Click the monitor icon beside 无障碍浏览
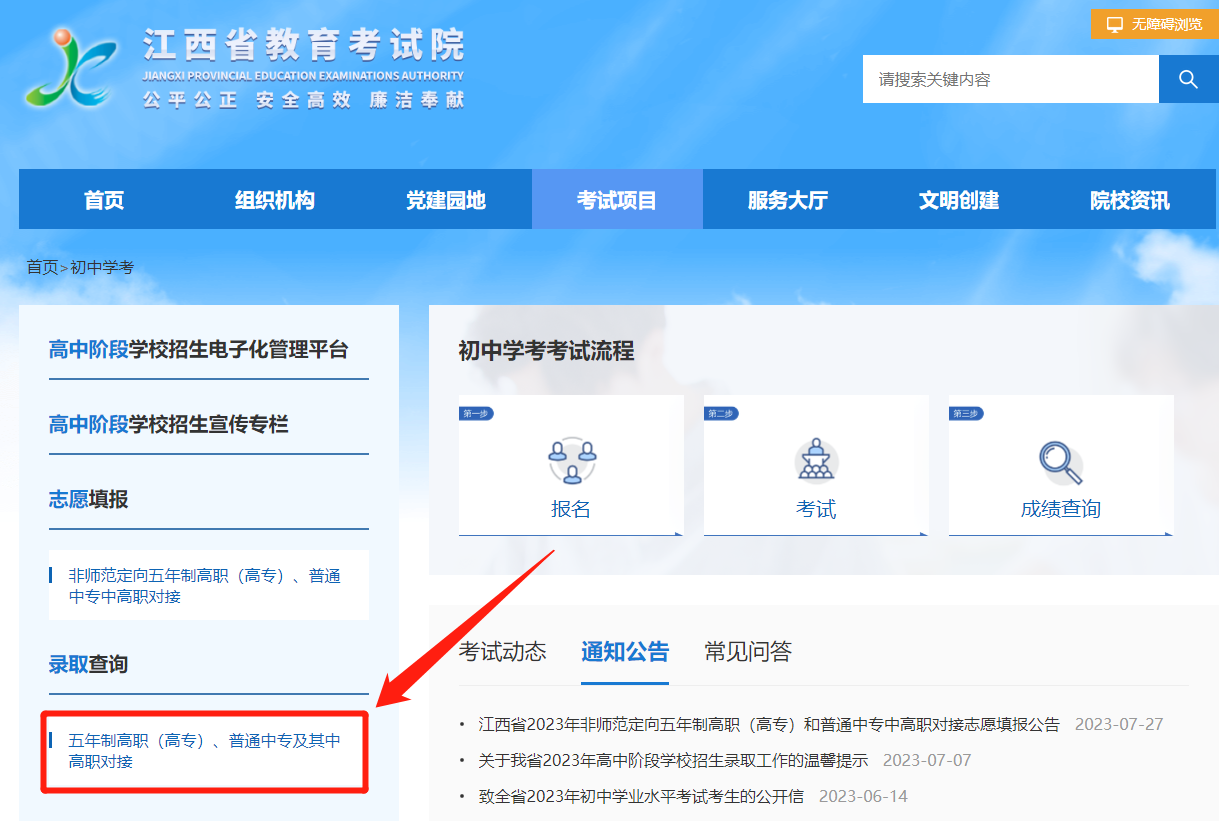This screenshot has width=1219, height=821. [x=1115, y=24]
